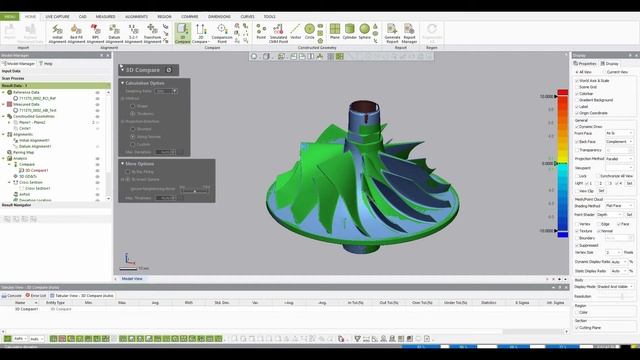Create a constructed Vector
Viewport: 640px width, 360px height.
pos(295,33)
